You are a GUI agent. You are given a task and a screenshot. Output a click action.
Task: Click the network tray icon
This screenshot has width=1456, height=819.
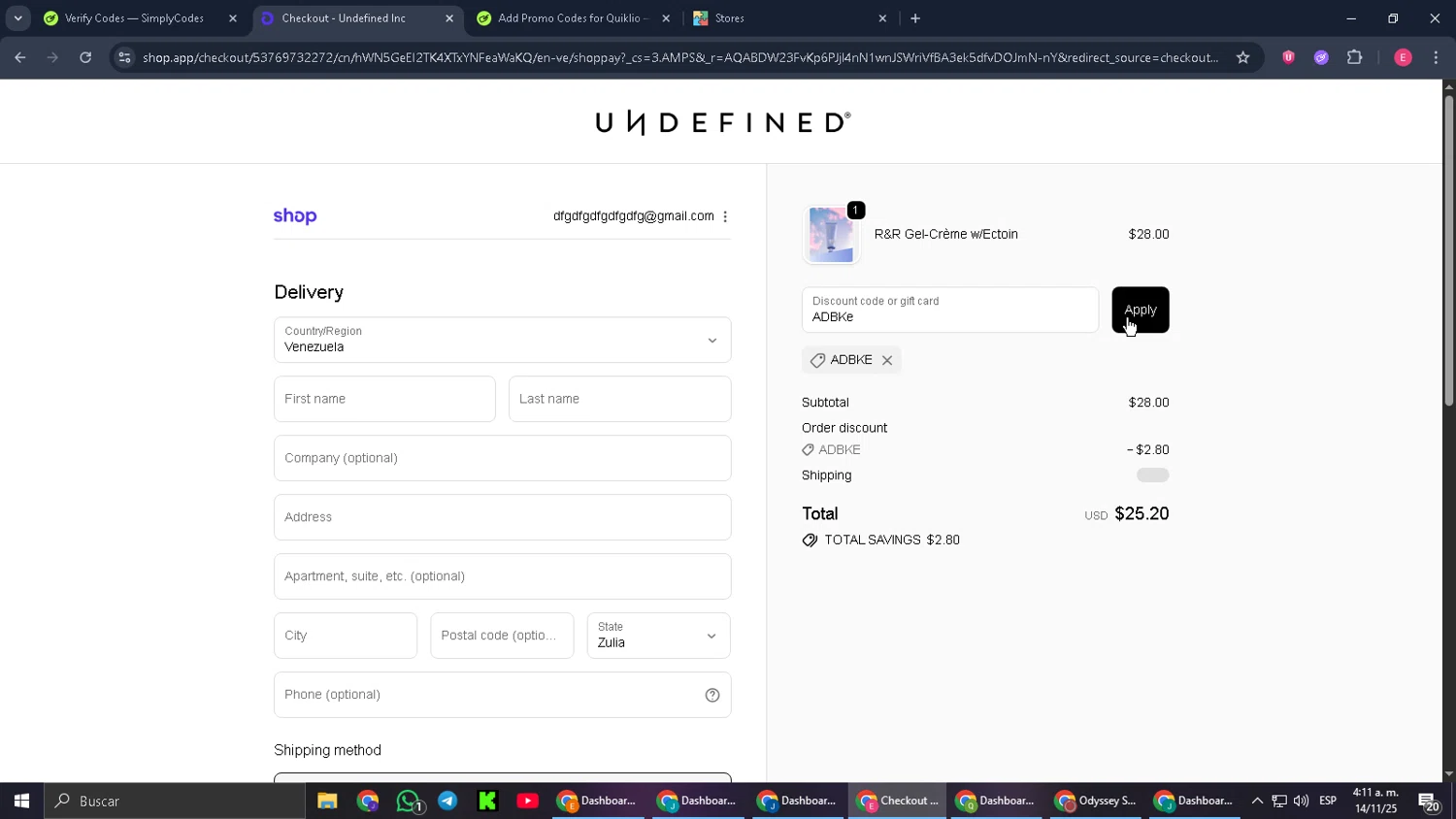pyautogui.click(x=1279, y=801)
